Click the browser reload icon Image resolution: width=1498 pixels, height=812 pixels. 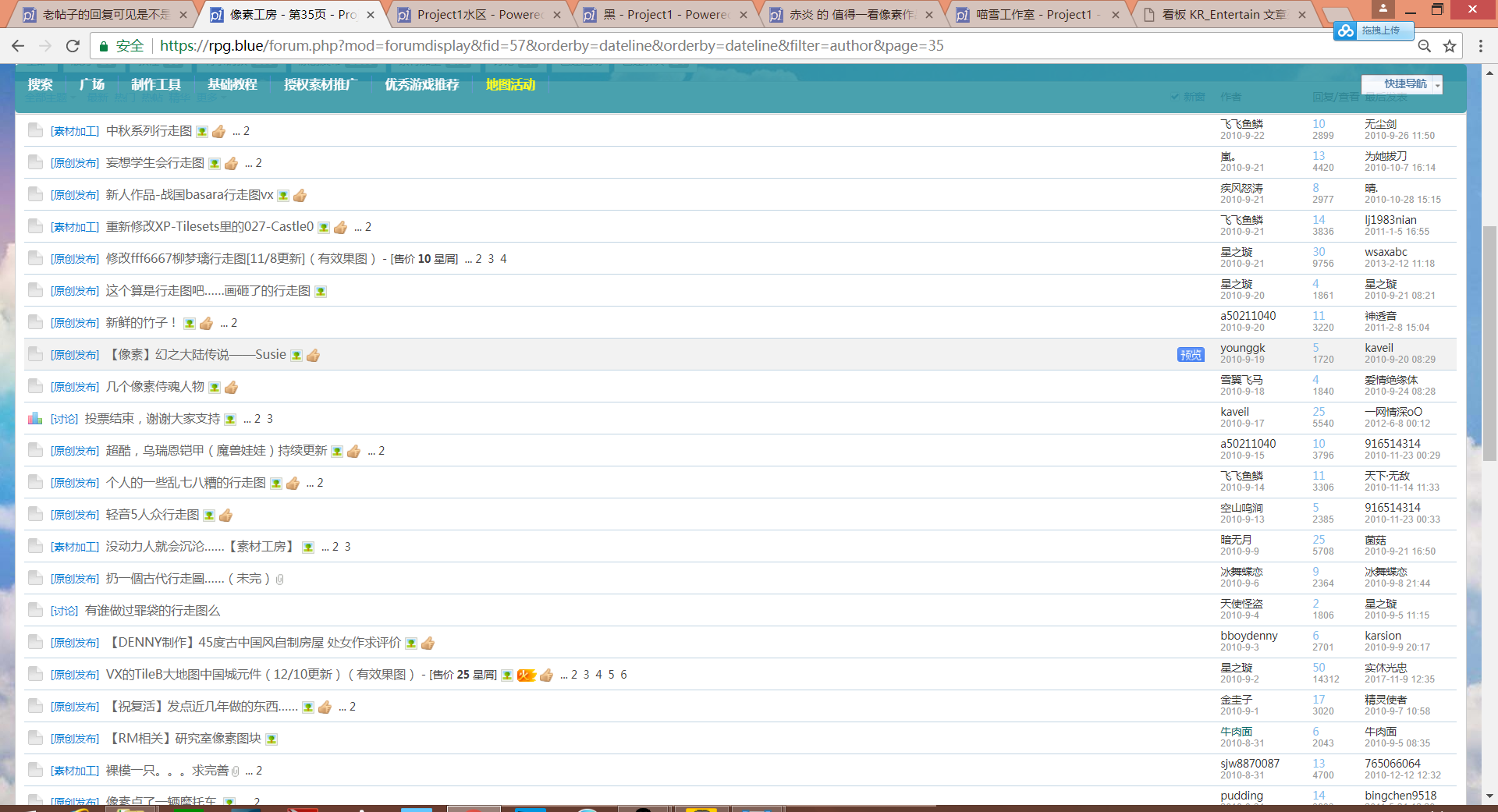pyautogui.click(x=73, y=46)
